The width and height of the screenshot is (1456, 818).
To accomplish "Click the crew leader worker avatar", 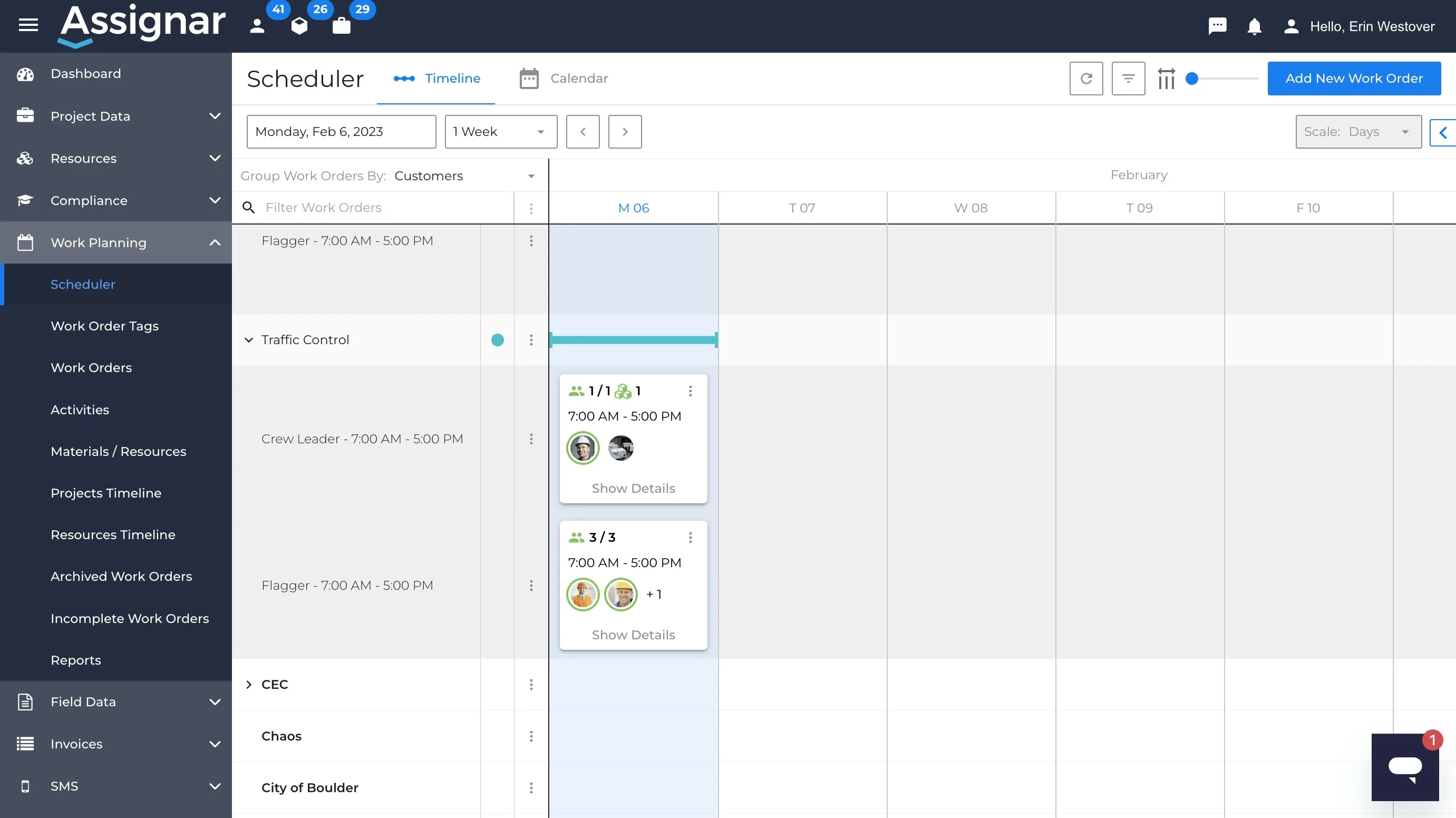I will coord(583,449).
